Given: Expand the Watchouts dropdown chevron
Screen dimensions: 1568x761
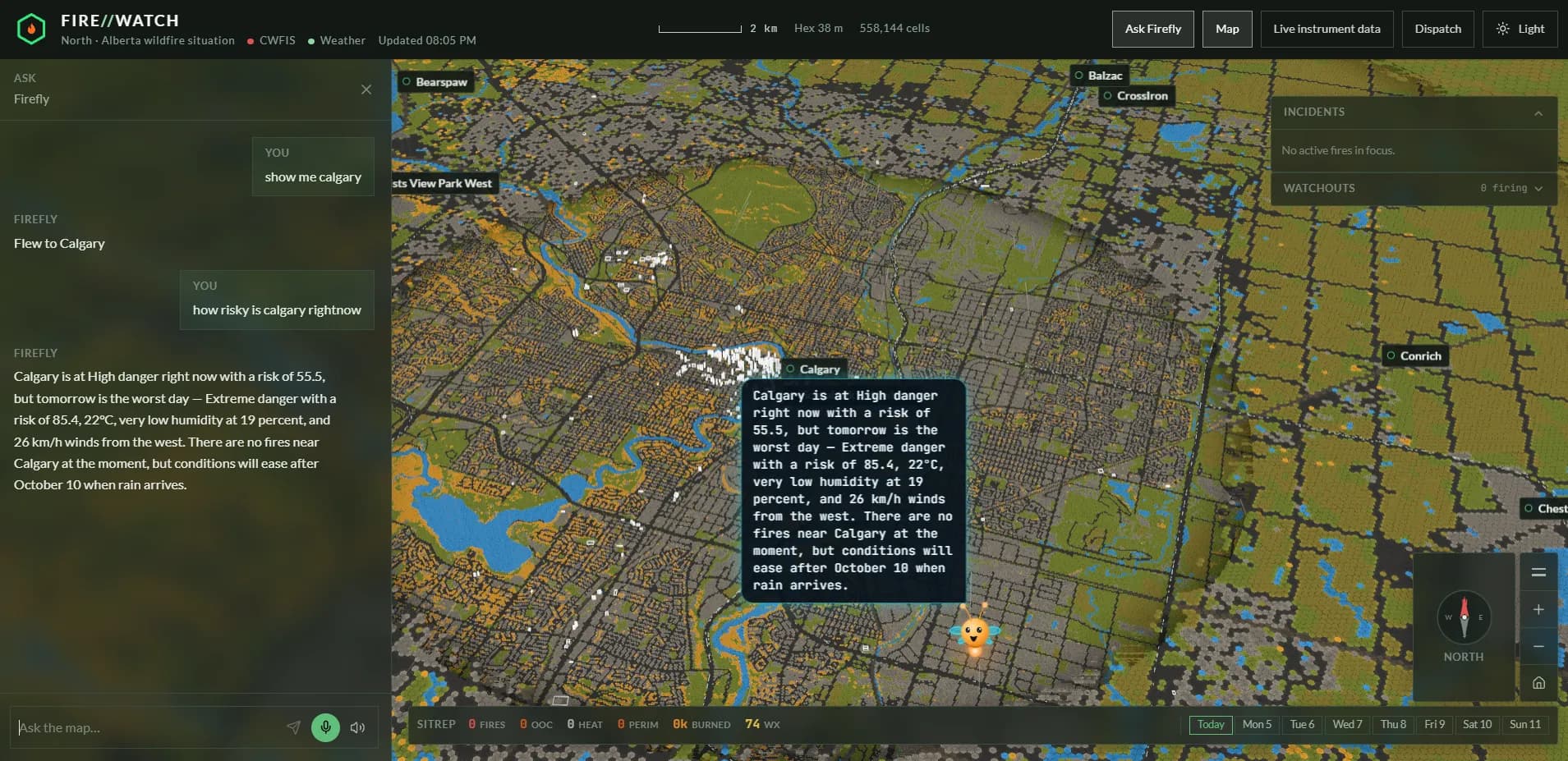Looking at the screenshot, I should tap(1538, 189).
